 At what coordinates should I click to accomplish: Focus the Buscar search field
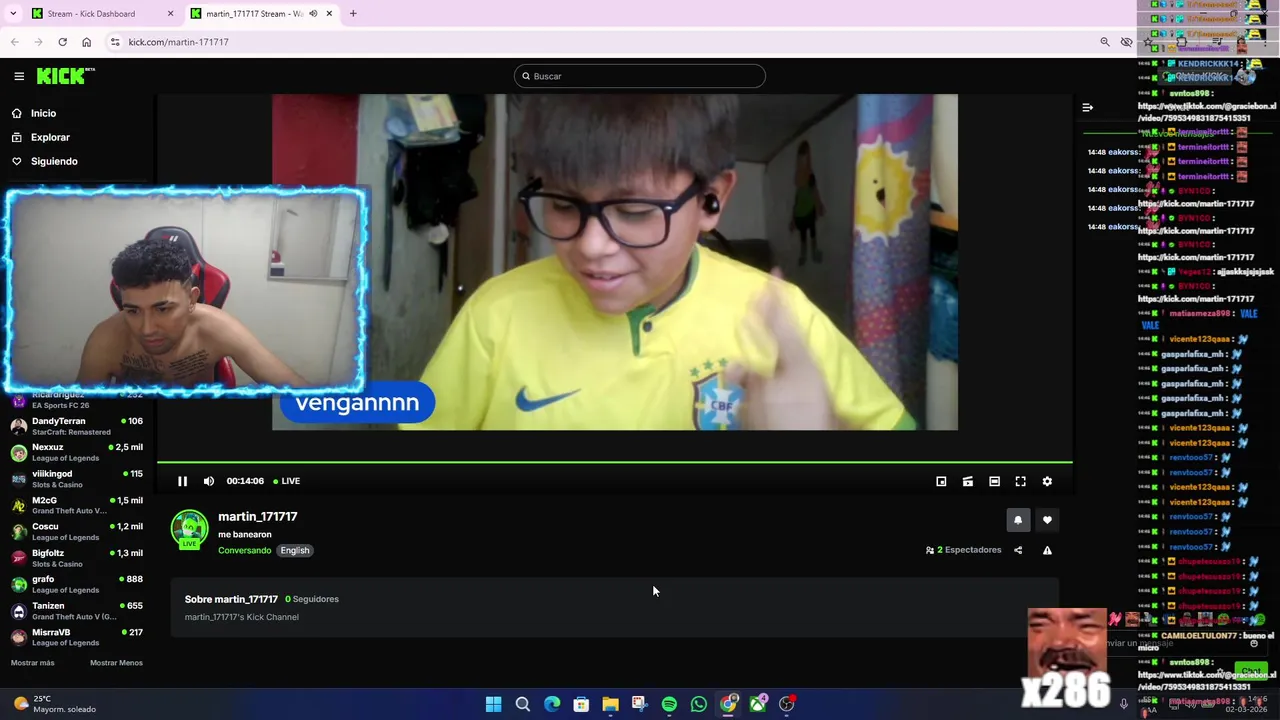[639, 76]
